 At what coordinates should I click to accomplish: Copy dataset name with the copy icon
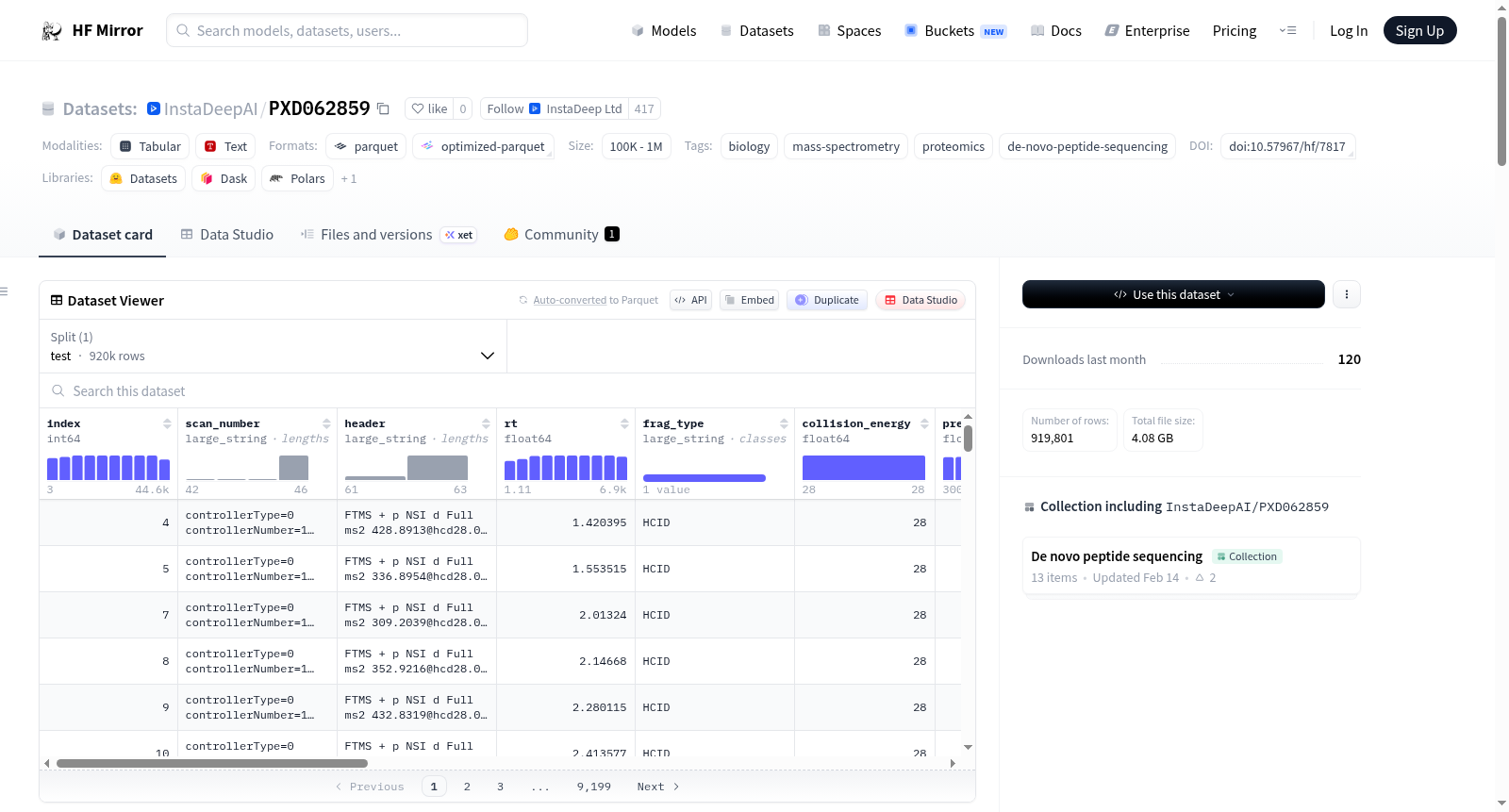(383, 108)
